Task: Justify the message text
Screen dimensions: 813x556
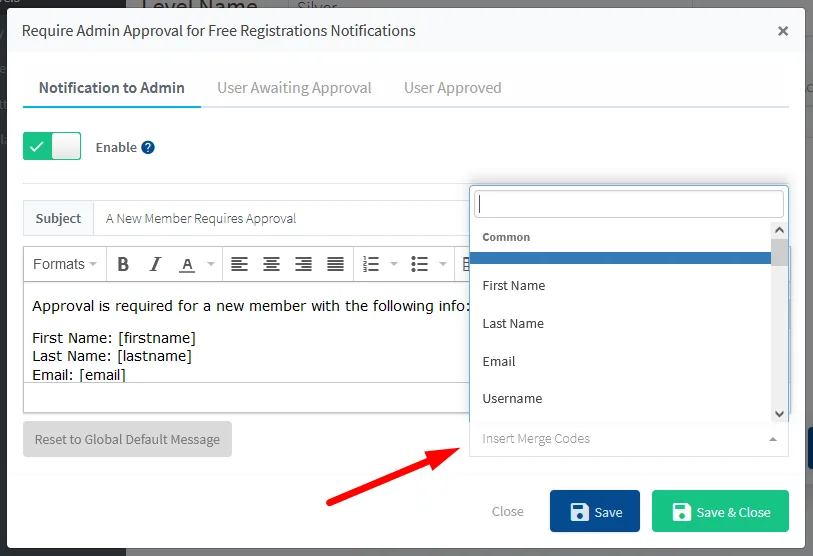Action: pos(335,265)
